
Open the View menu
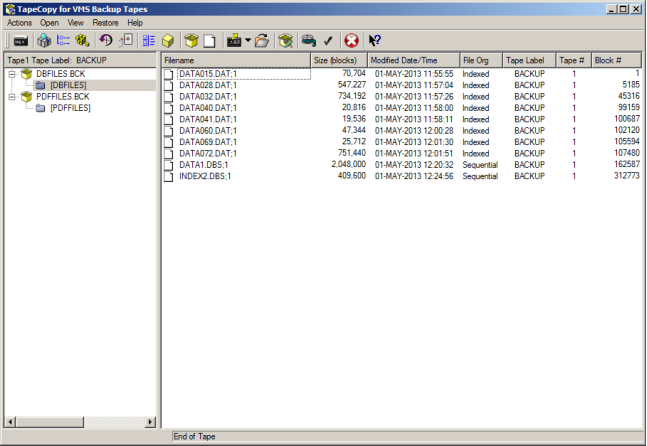(x=76, y=23)
